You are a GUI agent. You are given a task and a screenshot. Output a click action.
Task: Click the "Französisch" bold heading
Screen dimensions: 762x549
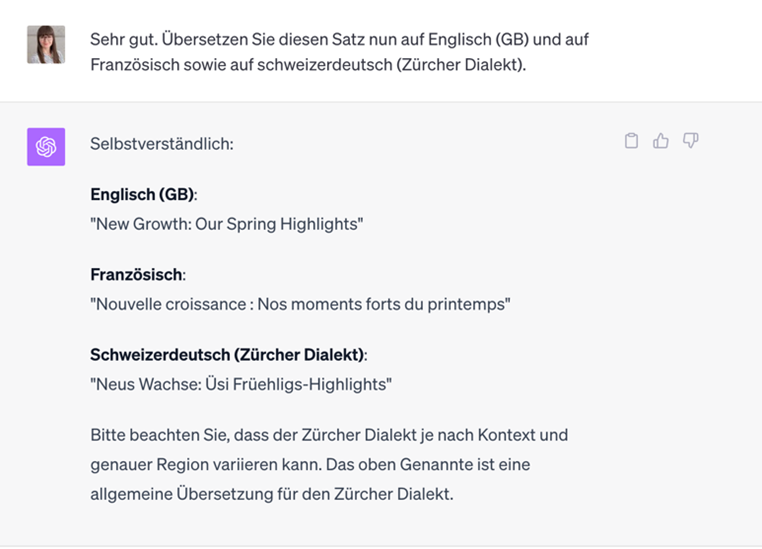point(137,274)
